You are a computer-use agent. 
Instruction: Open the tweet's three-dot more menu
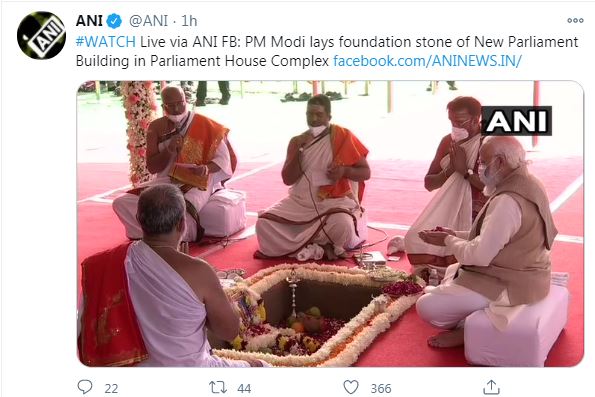tap(575, 20)
